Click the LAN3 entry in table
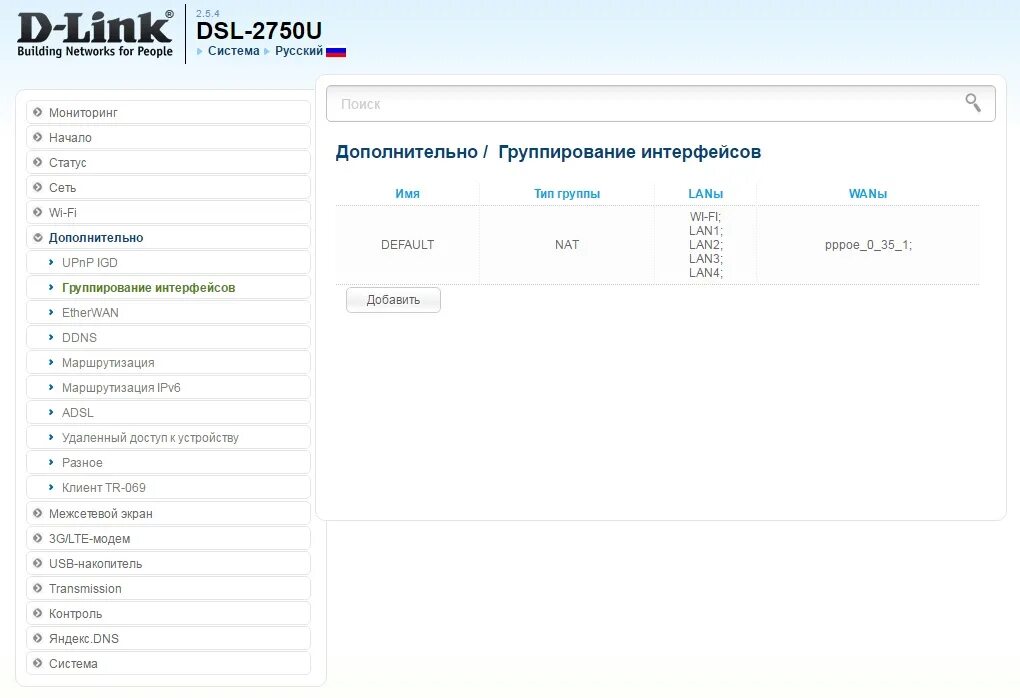 click(706, 258)
